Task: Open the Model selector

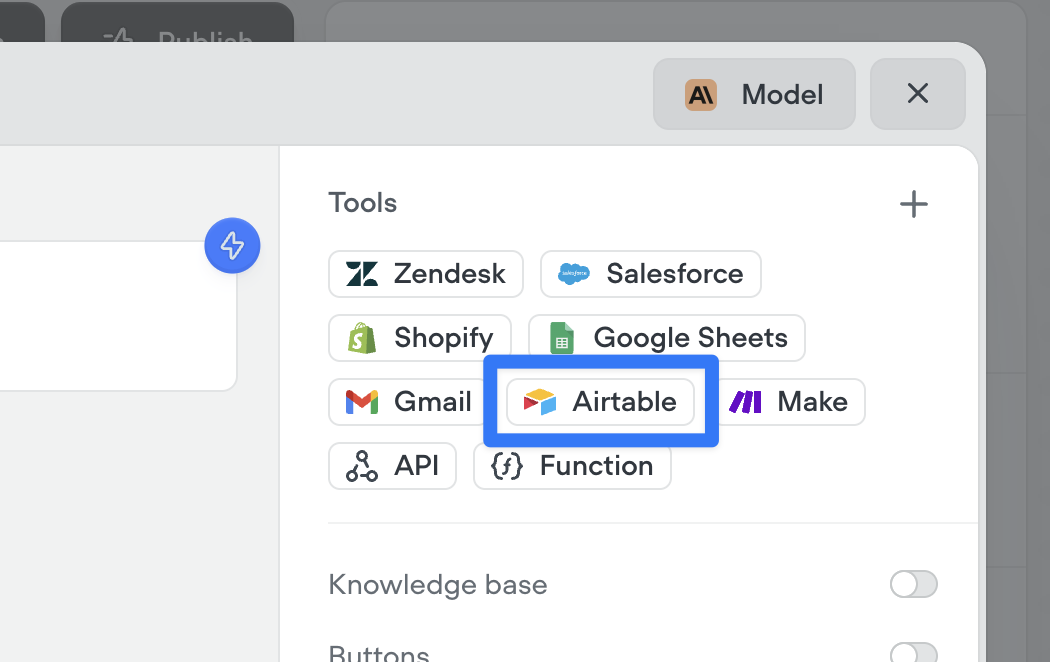Action: tap(754, 94)
